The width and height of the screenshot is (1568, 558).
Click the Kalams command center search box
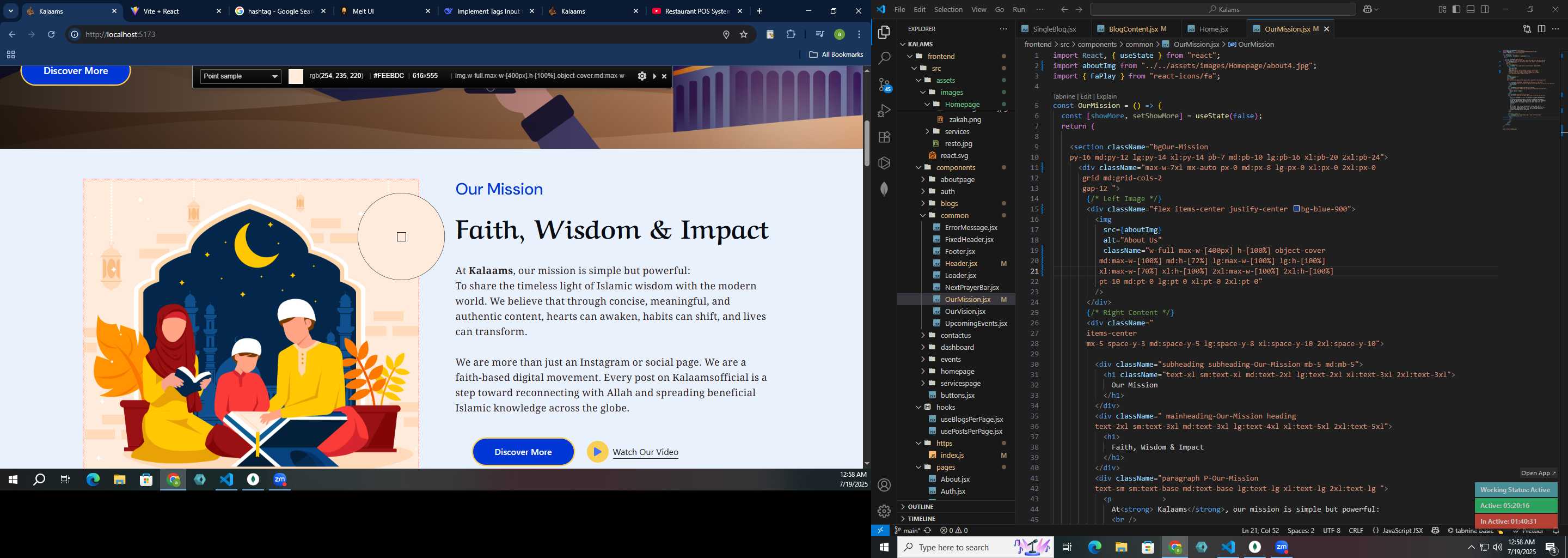[1223, 9]
